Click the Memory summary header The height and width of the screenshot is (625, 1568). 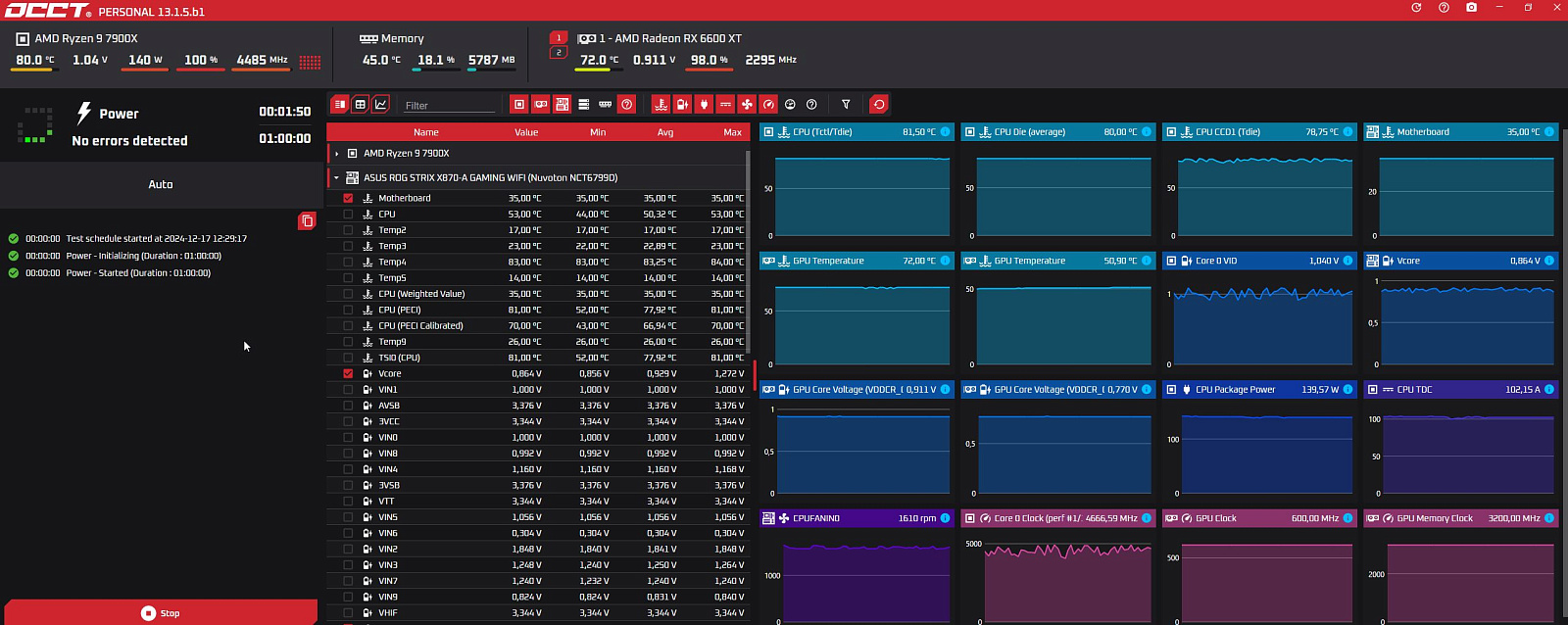[392, 38]
